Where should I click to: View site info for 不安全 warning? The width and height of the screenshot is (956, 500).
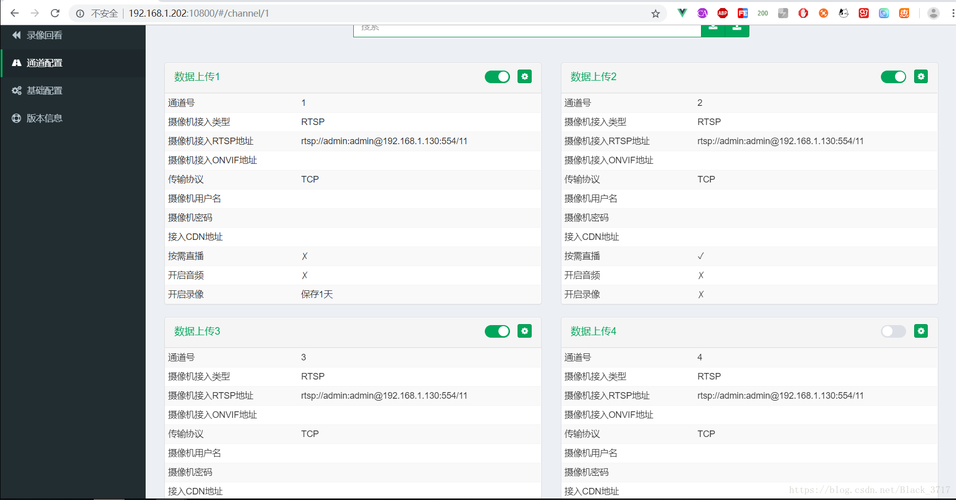pyautogui.click(x=97, y=13)
